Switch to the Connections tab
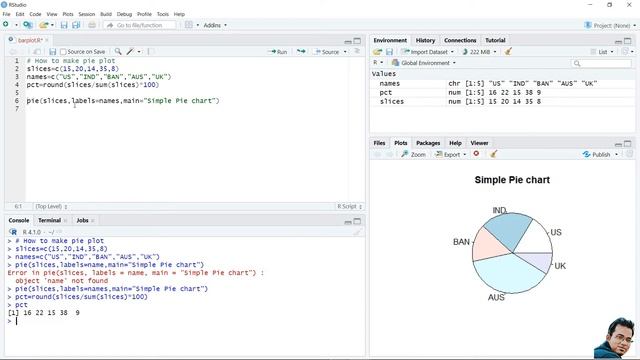640x360 pixels. [460, 40]
